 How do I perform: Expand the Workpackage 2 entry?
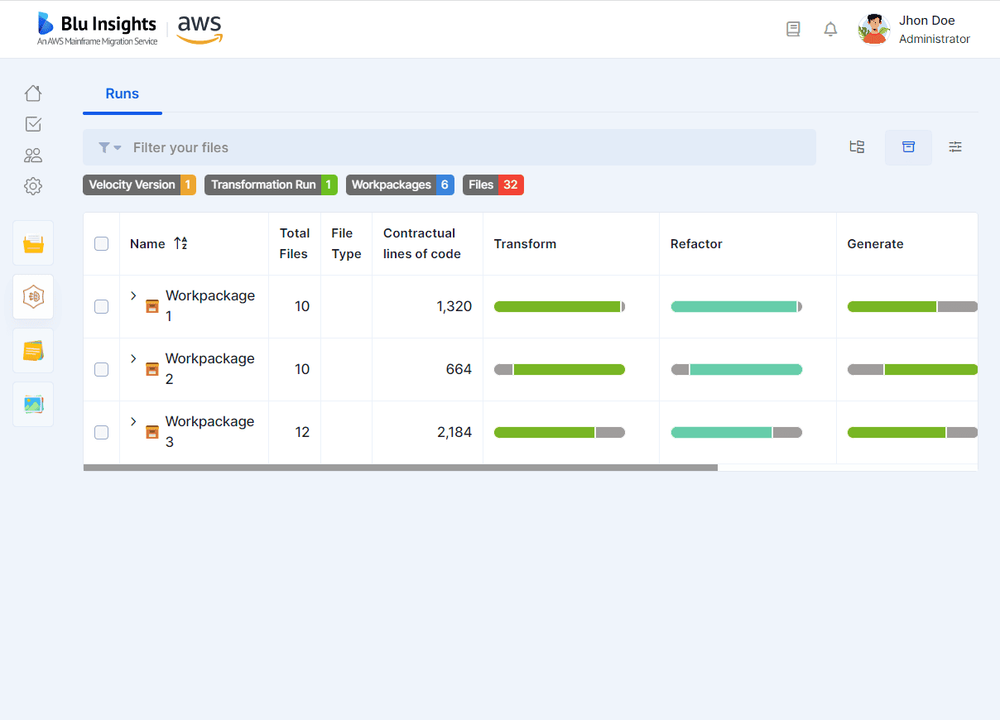point(131,359)
